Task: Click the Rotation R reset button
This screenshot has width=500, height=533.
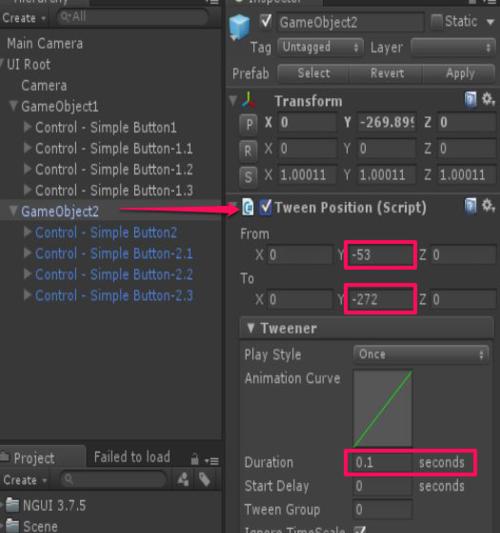Action: [248, 150]
